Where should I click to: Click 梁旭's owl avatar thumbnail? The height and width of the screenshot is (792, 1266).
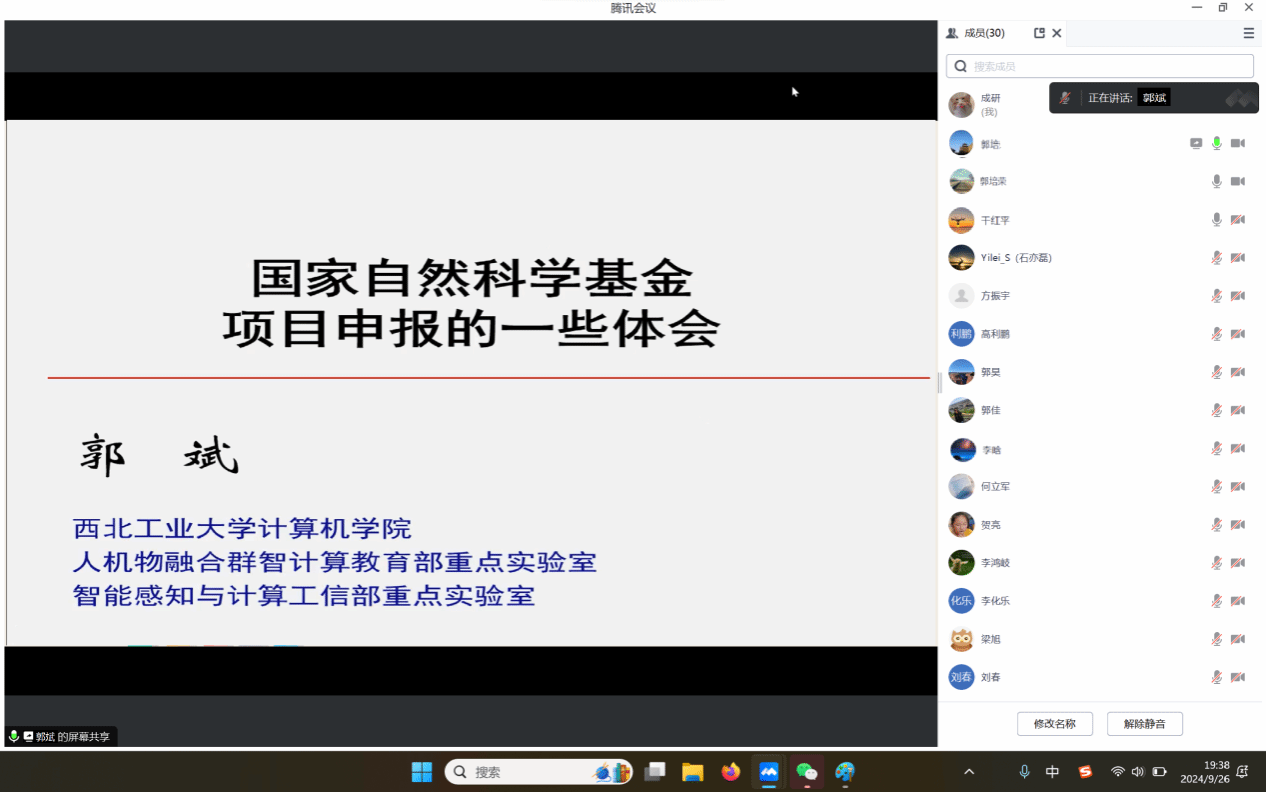[961, 639]
